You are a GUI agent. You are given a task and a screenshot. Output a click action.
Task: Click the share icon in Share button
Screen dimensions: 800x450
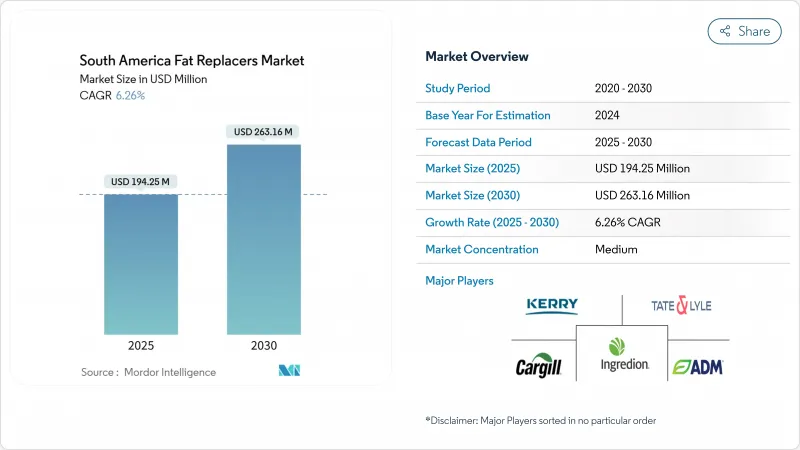(x=725, y=31)
